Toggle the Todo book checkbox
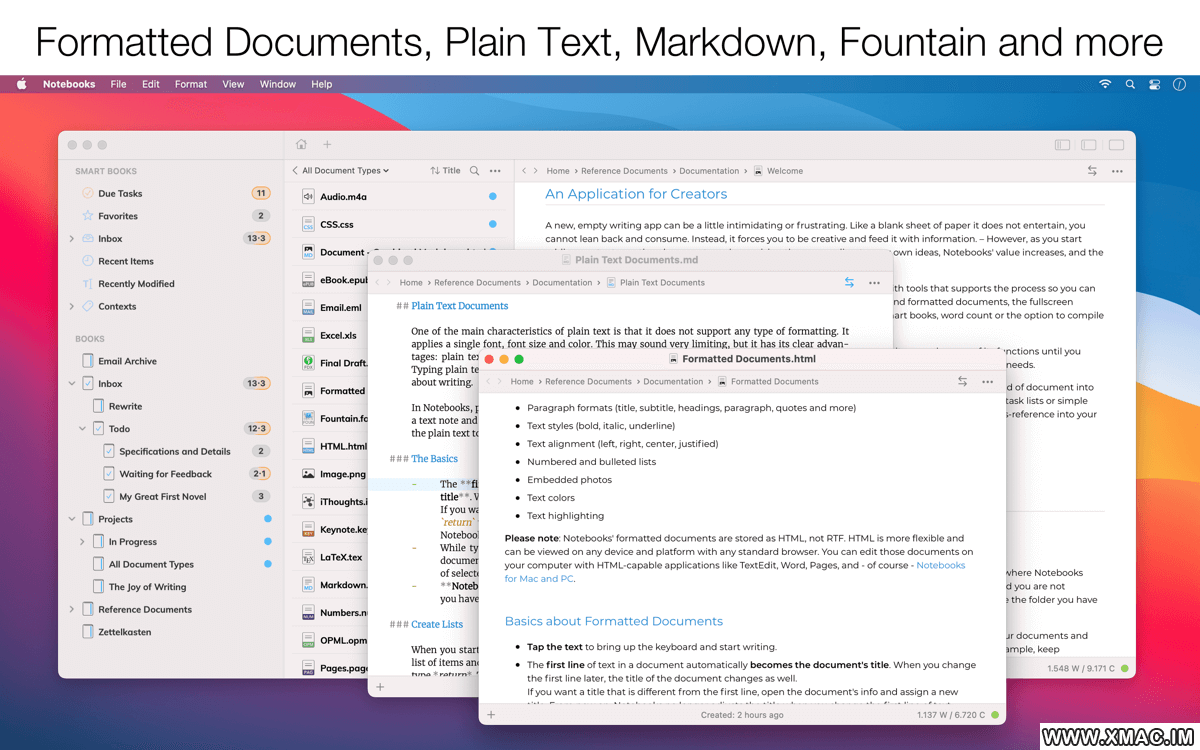Image resolution: width=1200 pixels, height=750 pixels. (98, 429)
